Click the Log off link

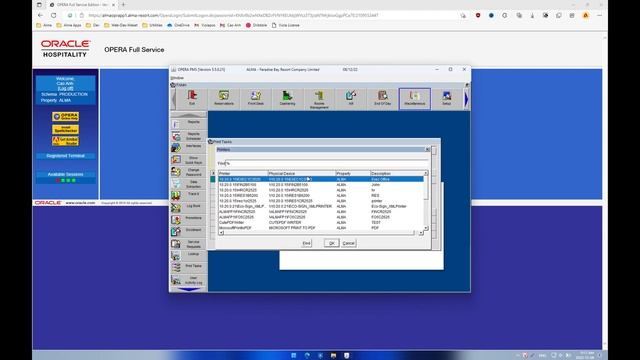pos(65,89)
